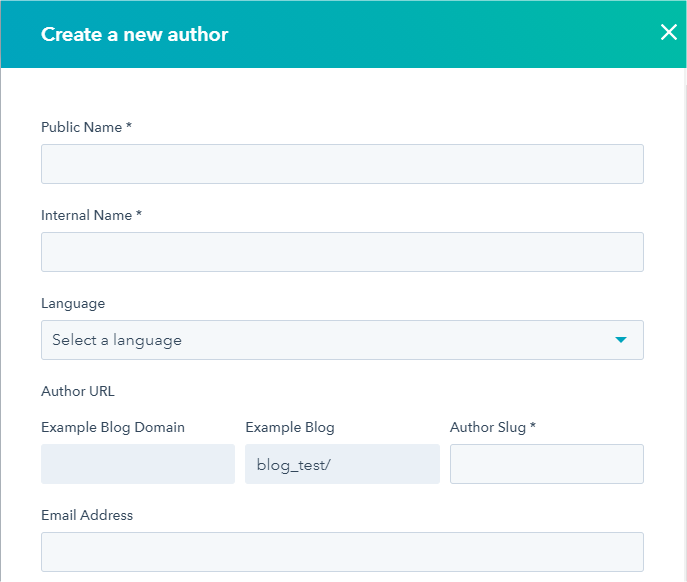Screen dimensions: 687x582
Task: Click the Public Name input field
Action: [342, 164]
